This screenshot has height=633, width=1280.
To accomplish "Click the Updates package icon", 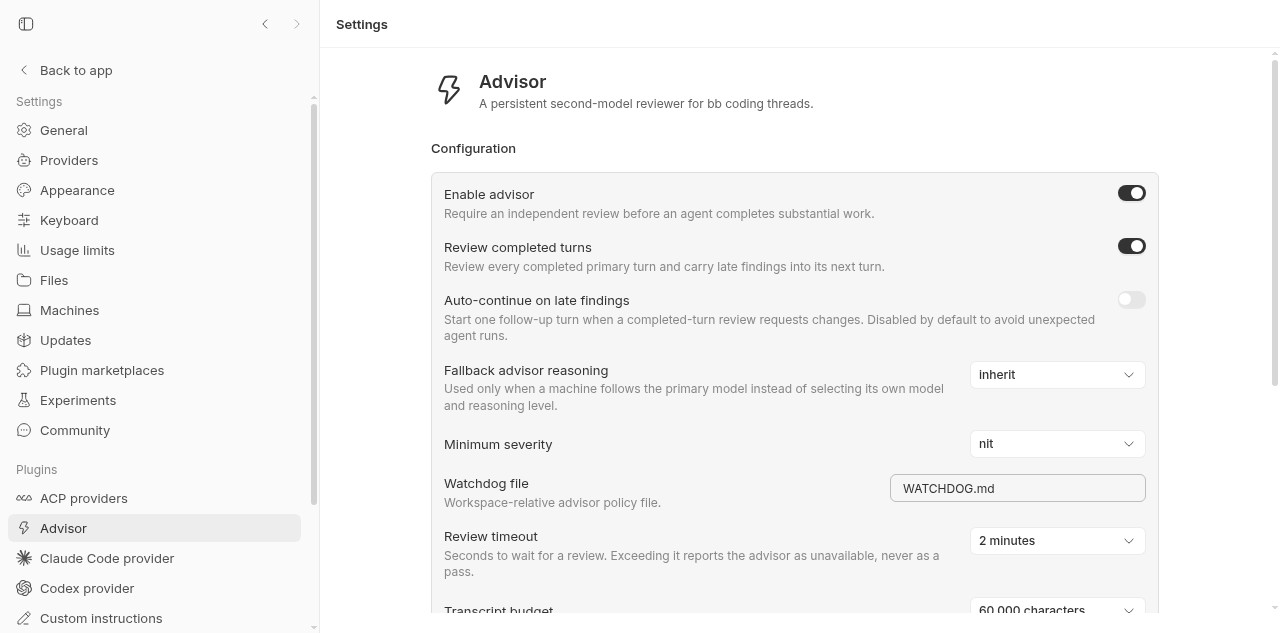I will pos(24,340).
